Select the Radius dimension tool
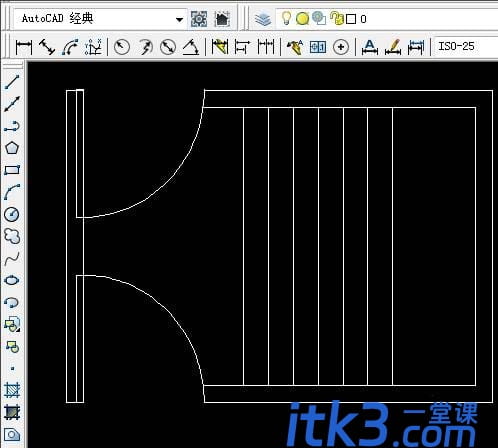498x448 pixels. (122, 47)
